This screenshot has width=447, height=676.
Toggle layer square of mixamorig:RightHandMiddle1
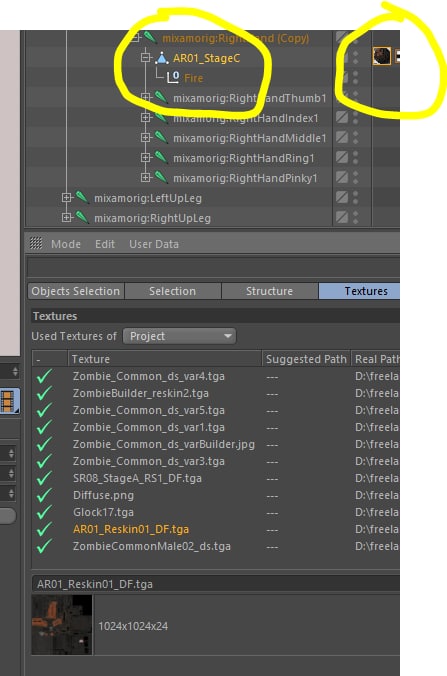[342, 138]
